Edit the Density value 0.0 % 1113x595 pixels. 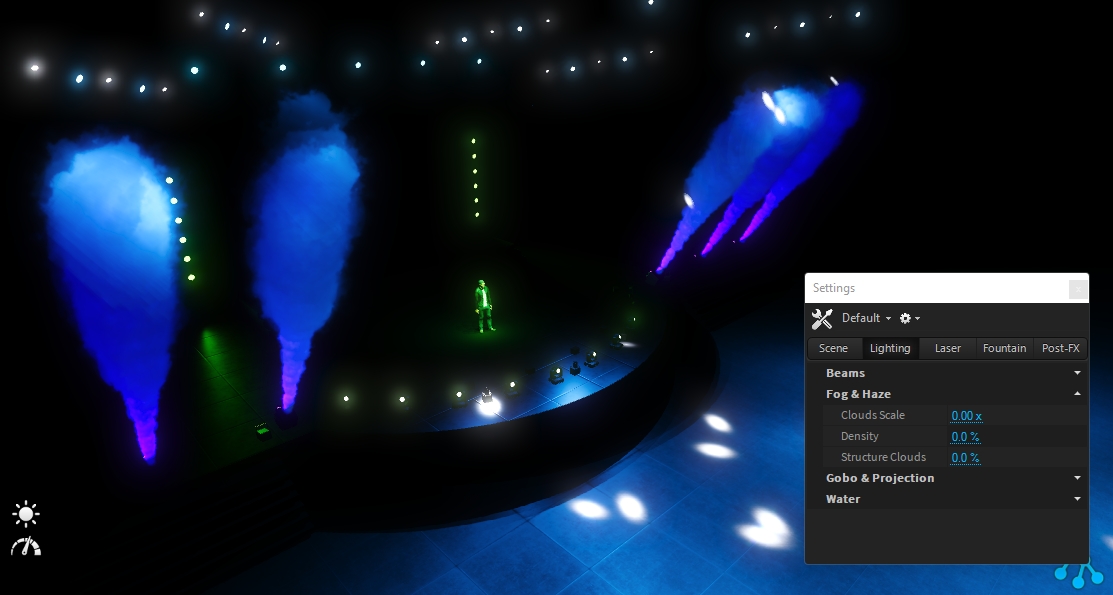[x=965, y=437]
